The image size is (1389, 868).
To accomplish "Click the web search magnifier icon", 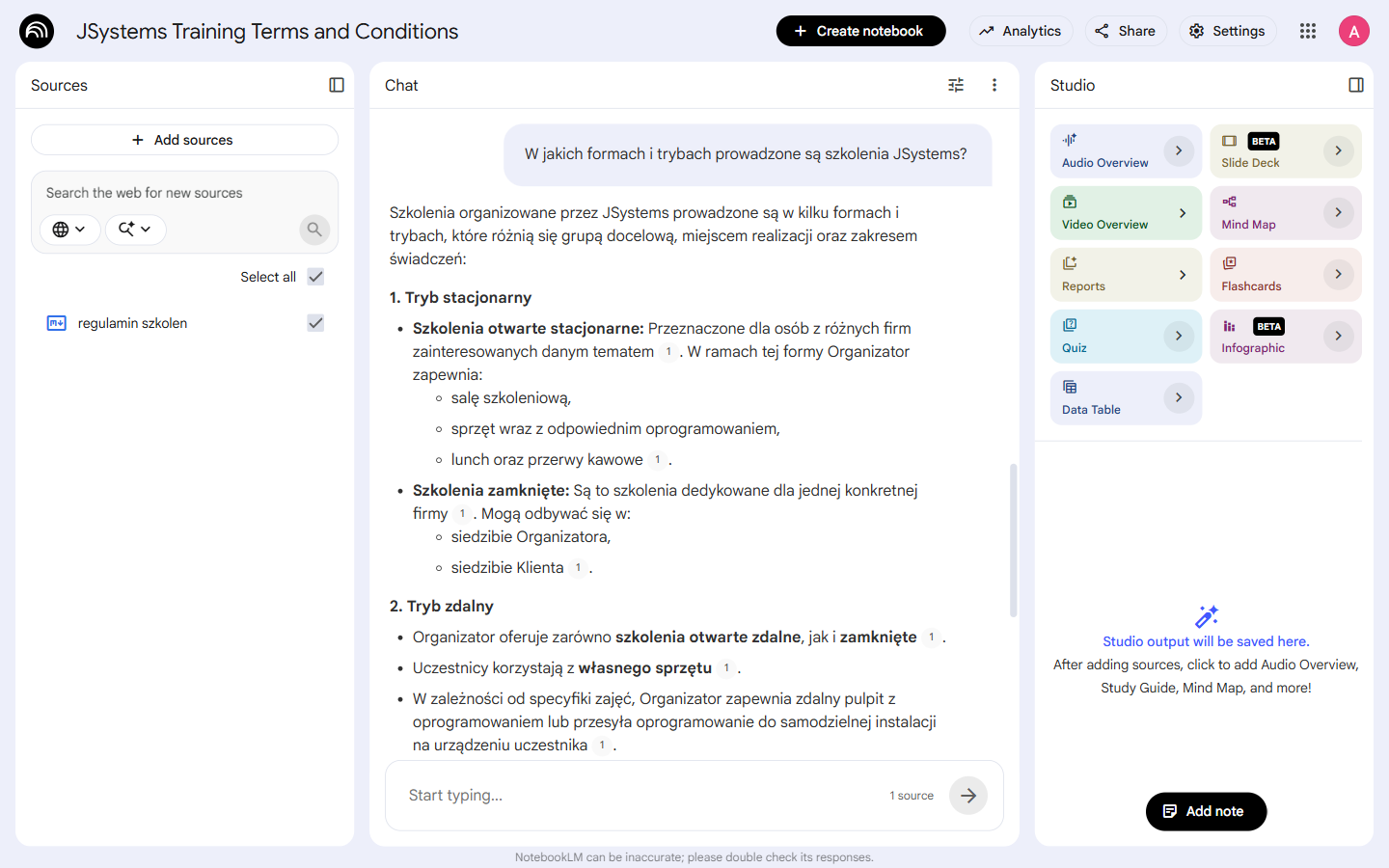I will tap(314, 230).
